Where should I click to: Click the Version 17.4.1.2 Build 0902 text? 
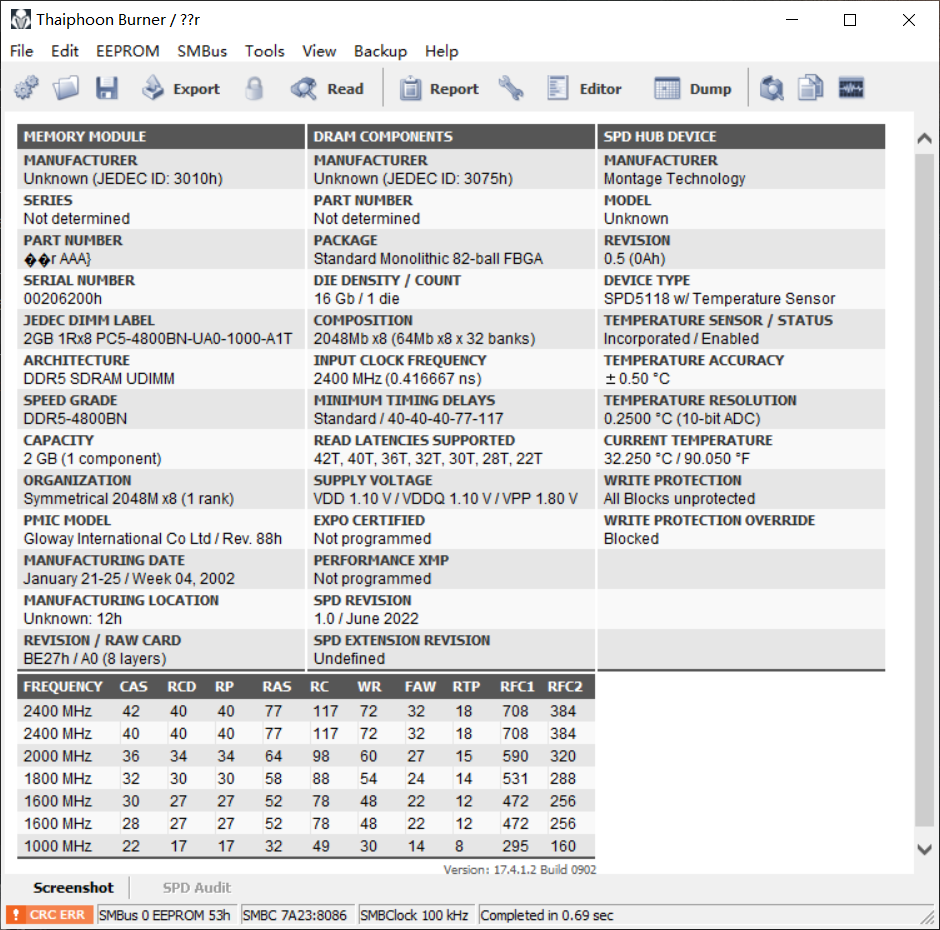tap(520, 869)
